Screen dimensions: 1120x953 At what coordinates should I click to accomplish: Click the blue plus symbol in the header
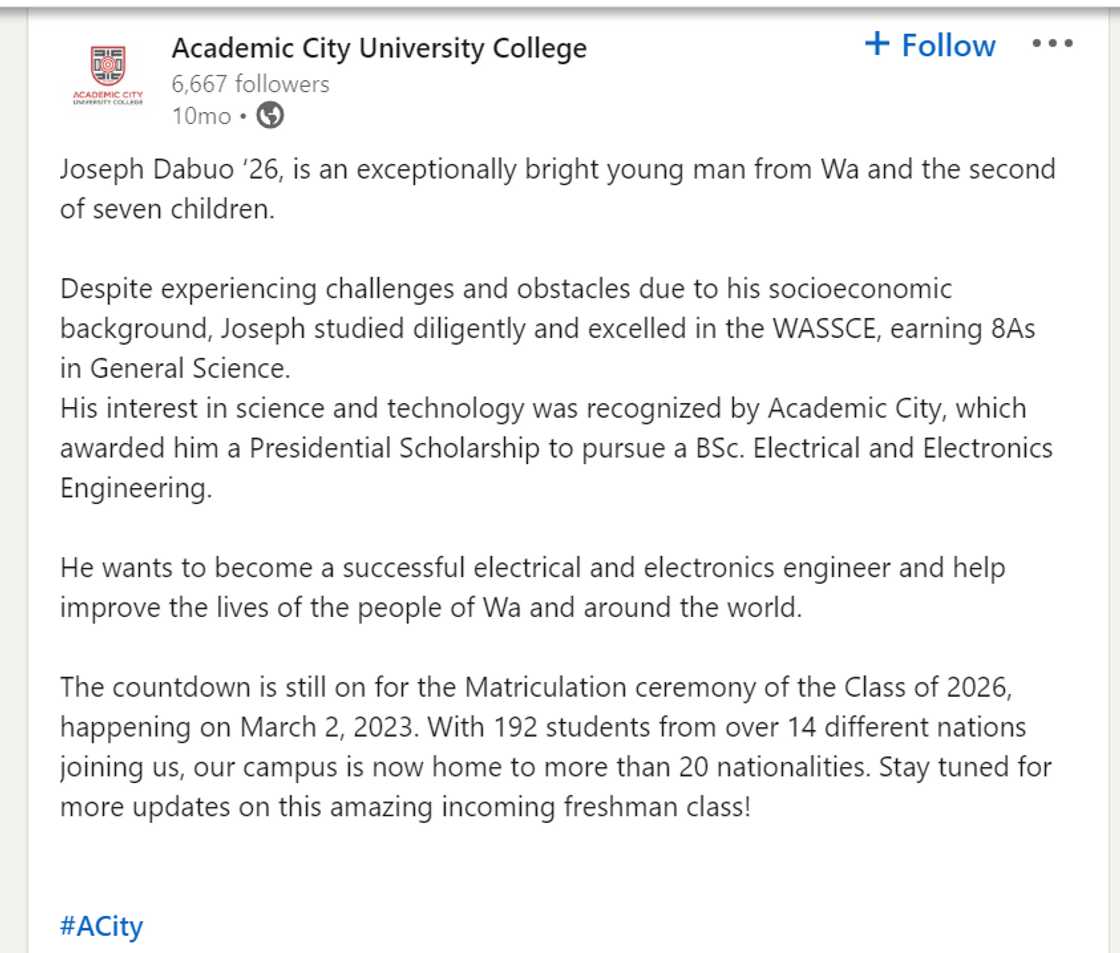click(879, 44)
